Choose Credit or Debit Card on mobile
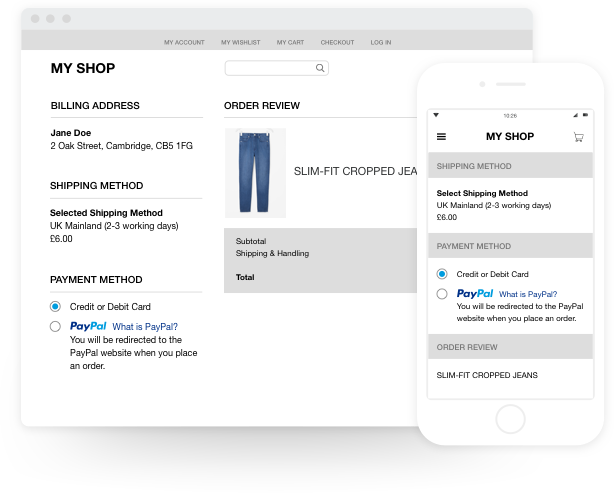 point(442,274)
